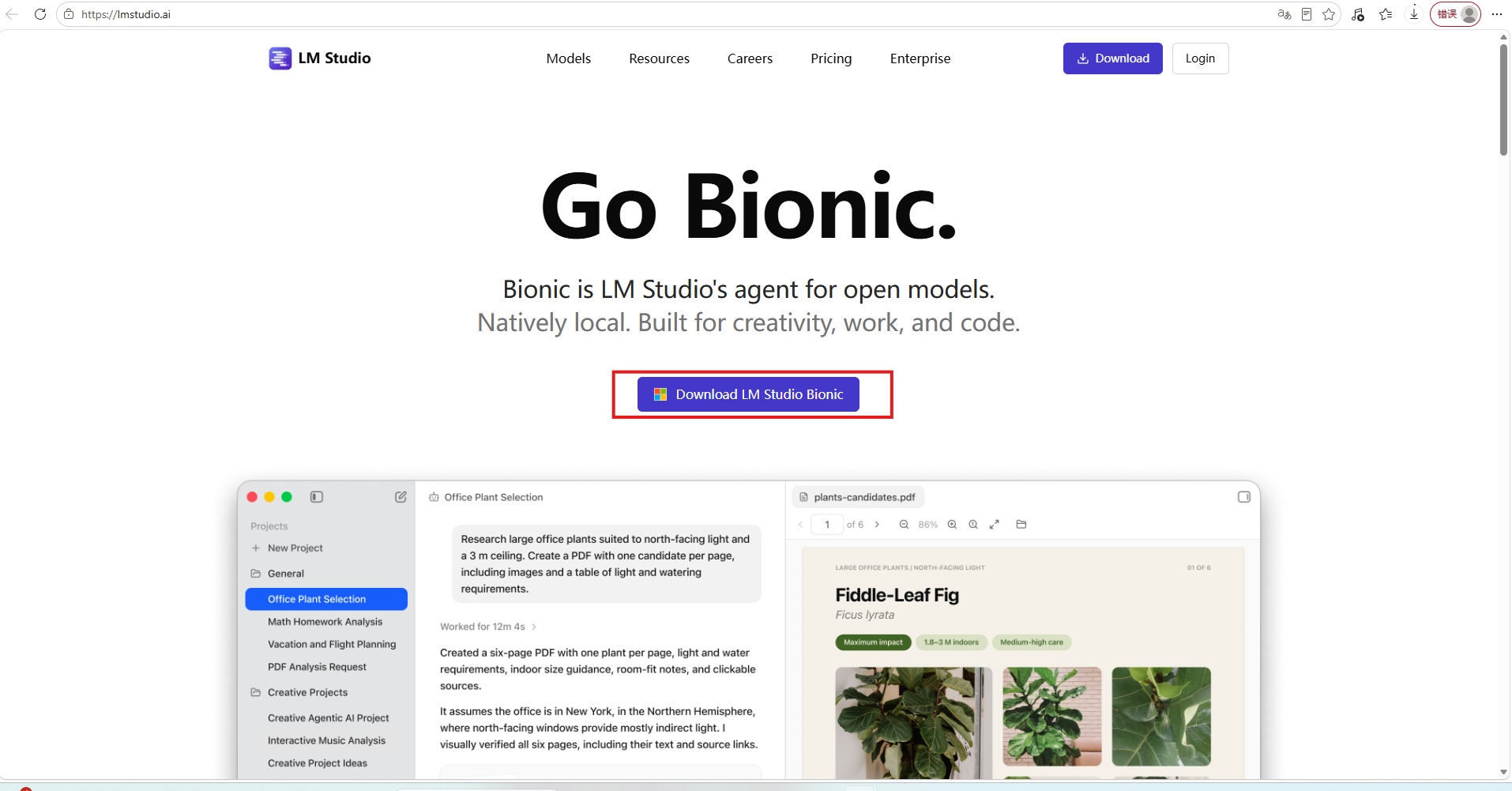The height and width of the screenshot is (791, 1512).
Task: Open the Math Homework Analysis chat
Action: (325, 622)
